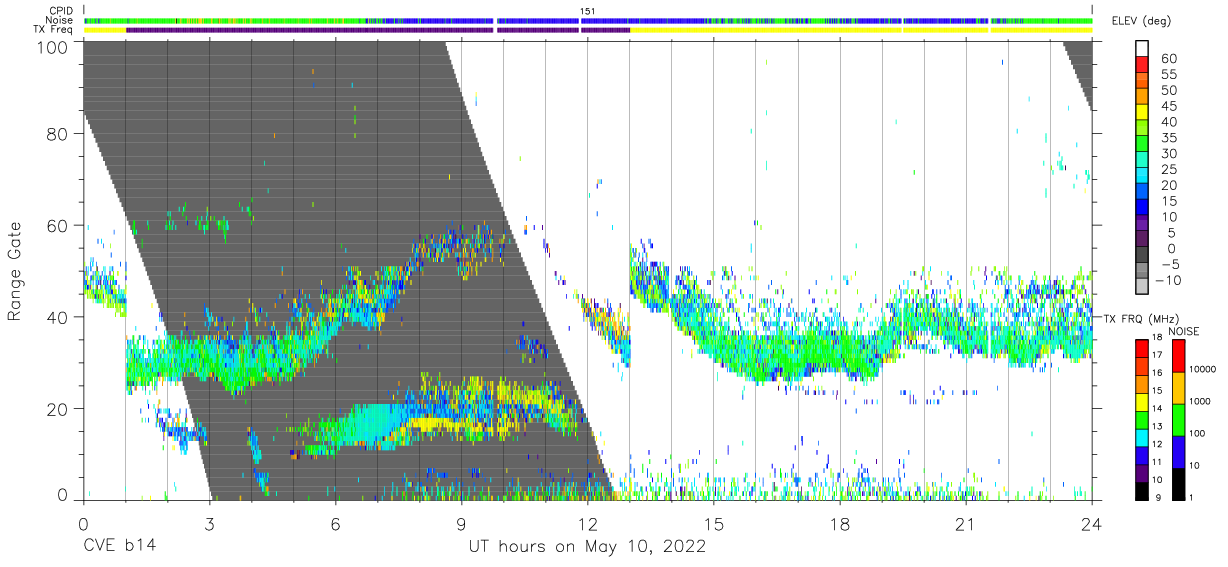
Task: Click the hour 18 tick label on x-axis
Action: [x=840, y=523]
